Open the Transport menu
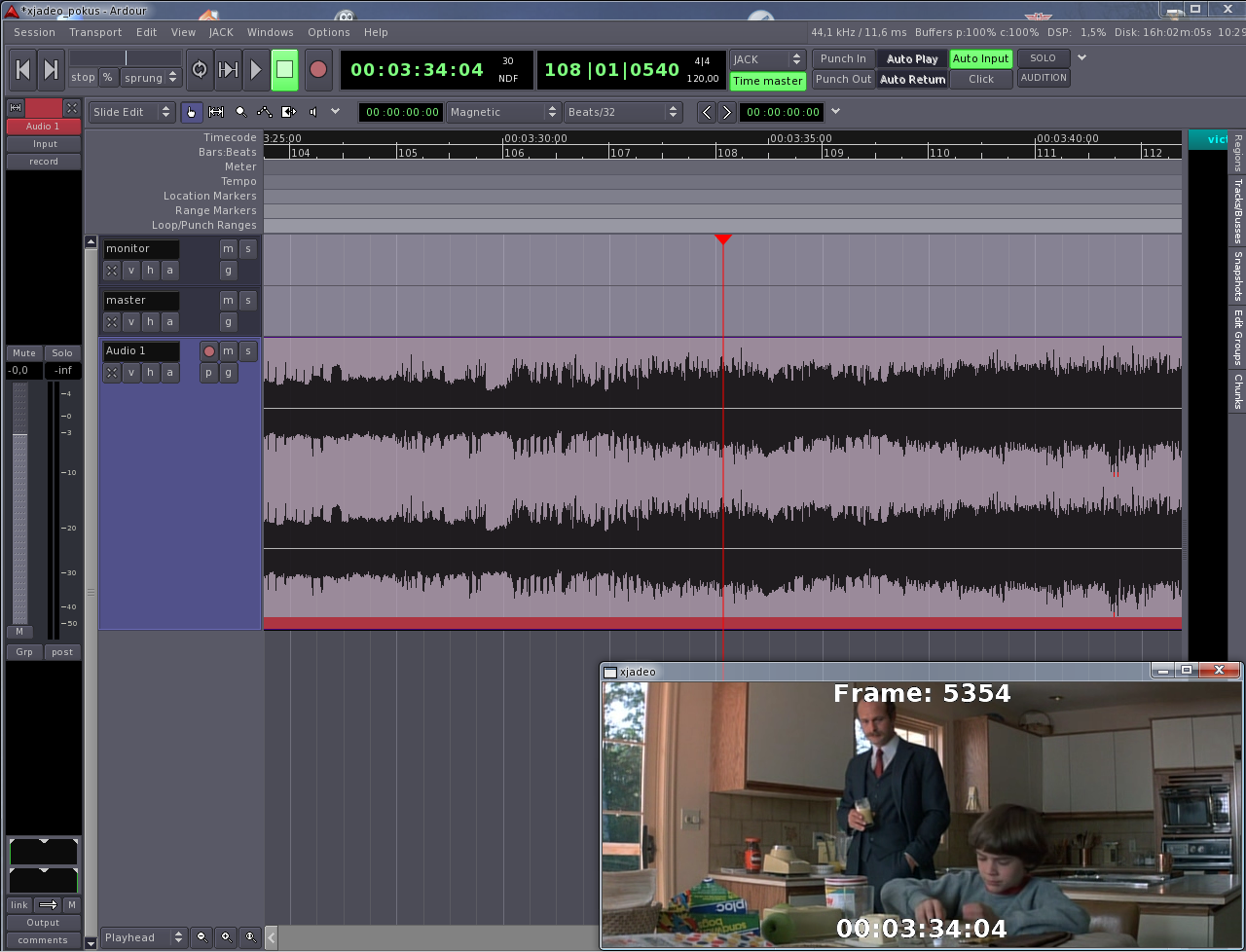The height and width of the screenshot is (952, 1246). pos(95,32)
